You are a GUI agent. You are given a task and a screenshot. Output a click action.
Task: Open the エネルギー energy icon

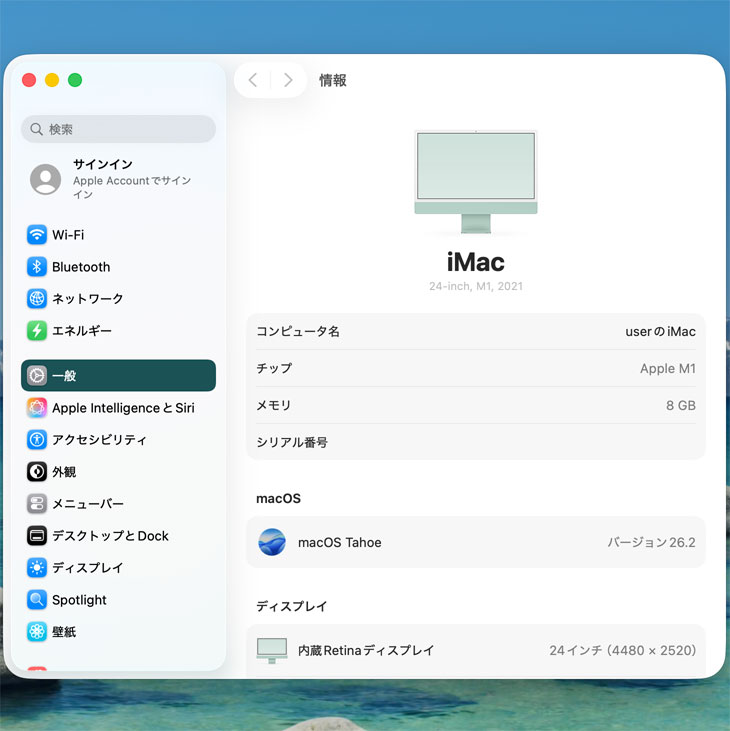click(x=37, y=331)
